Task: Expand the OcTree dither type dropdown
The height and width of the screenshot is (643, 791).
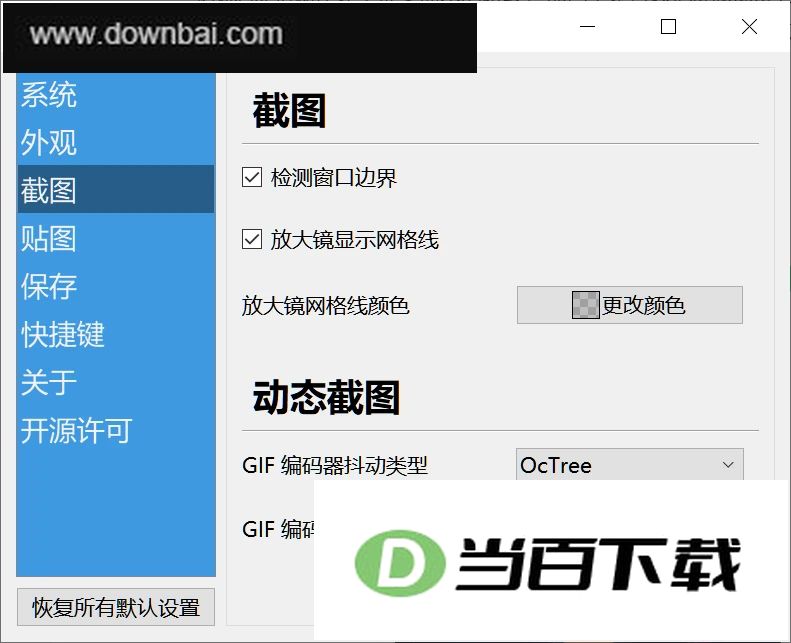Action: pos(630,464)
